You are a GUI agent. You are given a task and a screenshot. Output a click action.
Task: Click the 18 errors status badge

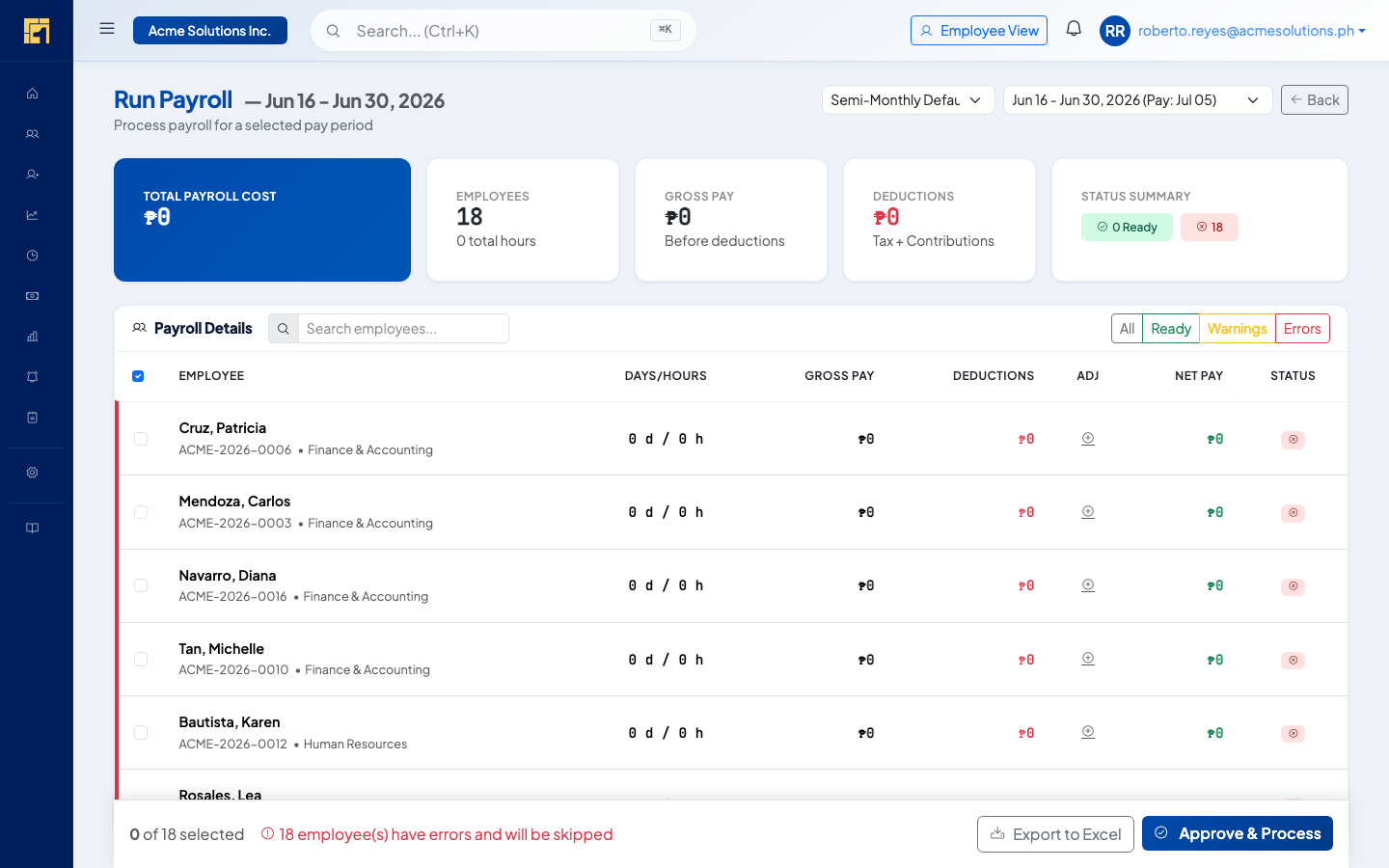[1210, 228]
